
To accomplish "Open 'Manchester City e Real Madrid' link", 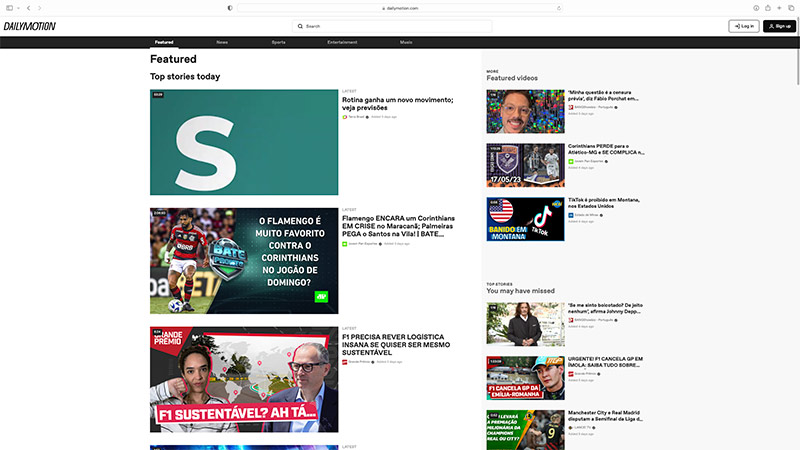I will click(x=605, y=416).
